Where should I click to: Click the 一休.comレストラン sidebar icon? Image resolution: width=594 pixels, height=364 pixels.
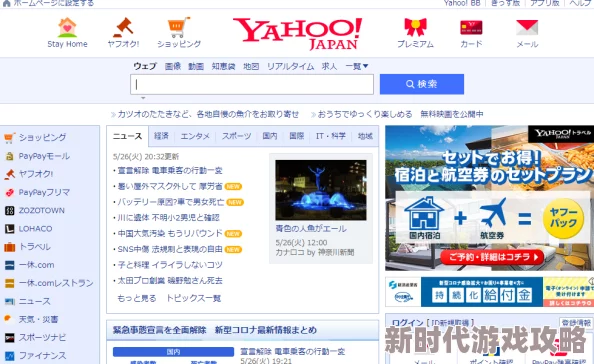click(x=9, y=283)
